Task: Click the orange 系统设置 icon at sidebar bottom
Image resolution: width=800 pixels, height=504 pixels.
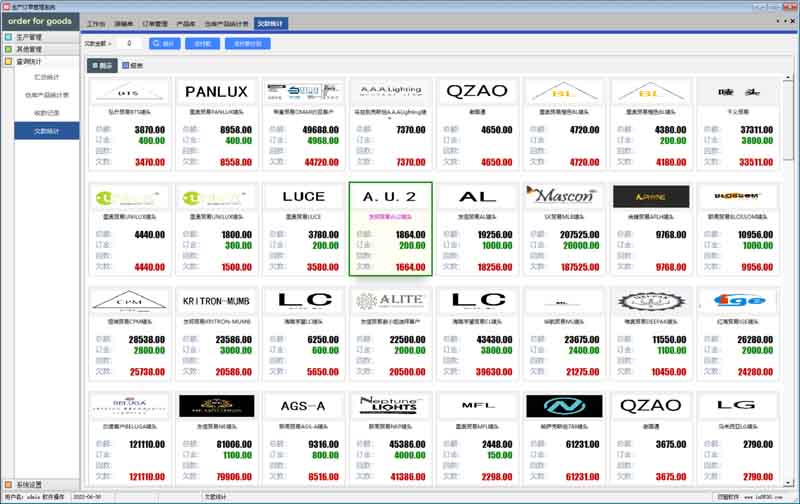Action: [x=8, y=485]
